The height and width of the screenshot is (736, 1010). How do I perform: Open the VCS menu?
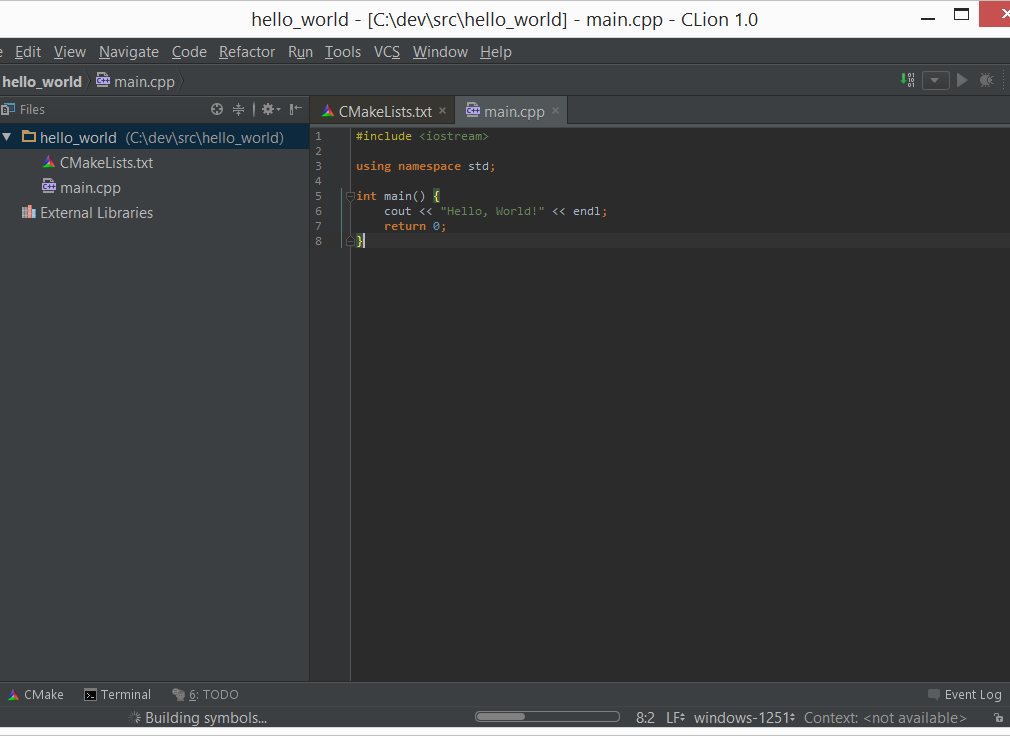pos(386,52)
